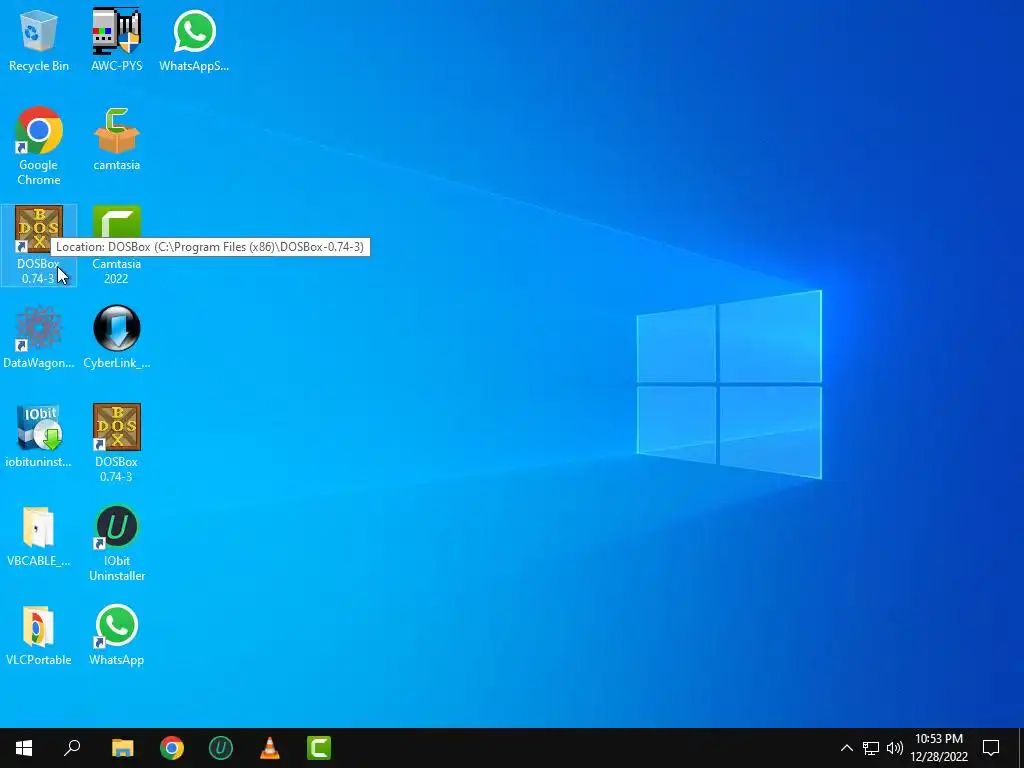Screen dimensions: 1024x768
Task: Launch Chrome from the taskbar
Action: 172,748
